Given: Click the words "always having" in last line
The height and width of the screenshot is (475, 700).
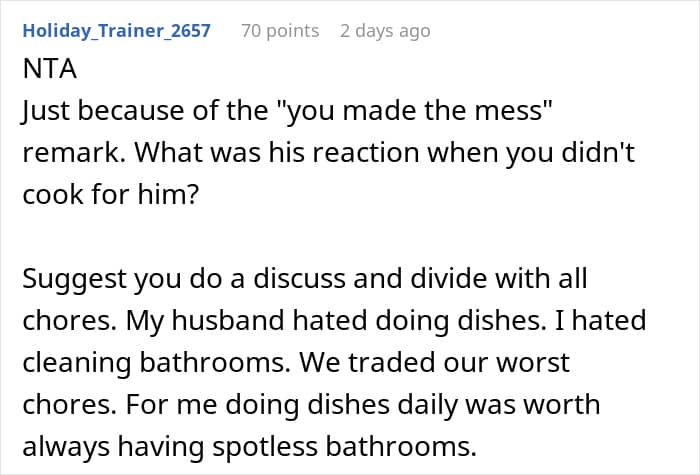Looking at the screenshot, I should [x=113, y=447].
